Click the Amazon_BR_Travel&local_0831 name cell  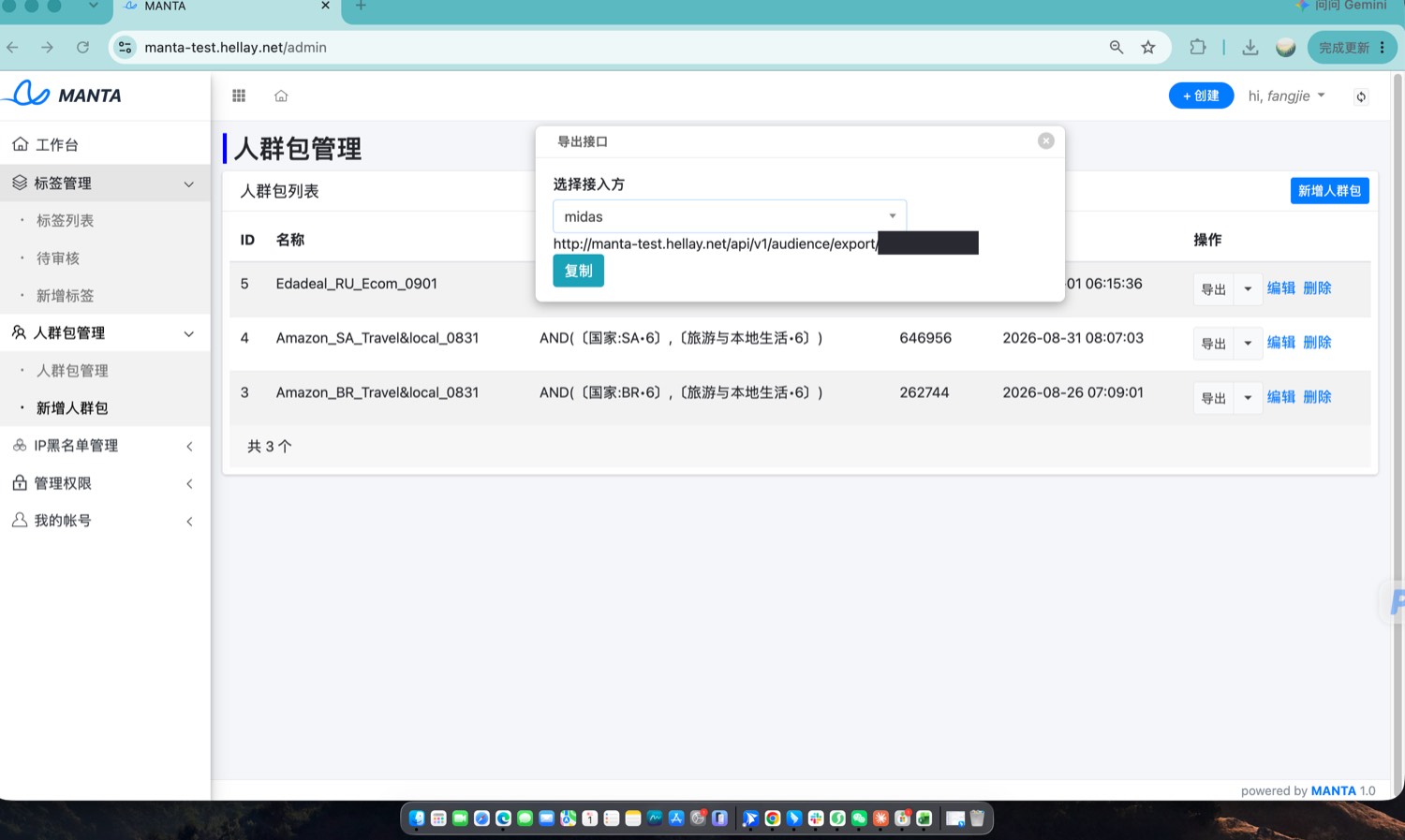coord(377,391)
